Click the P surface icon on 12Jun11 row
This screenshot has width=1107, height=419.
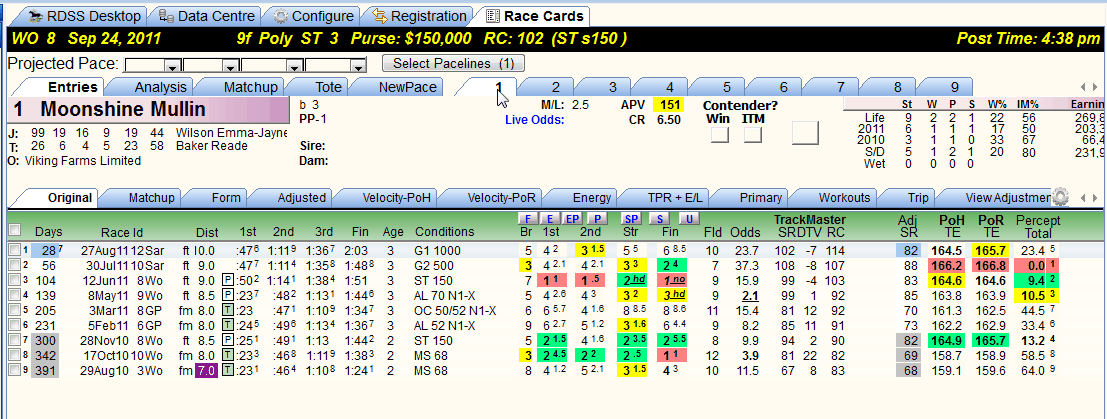tap(227, 279)
